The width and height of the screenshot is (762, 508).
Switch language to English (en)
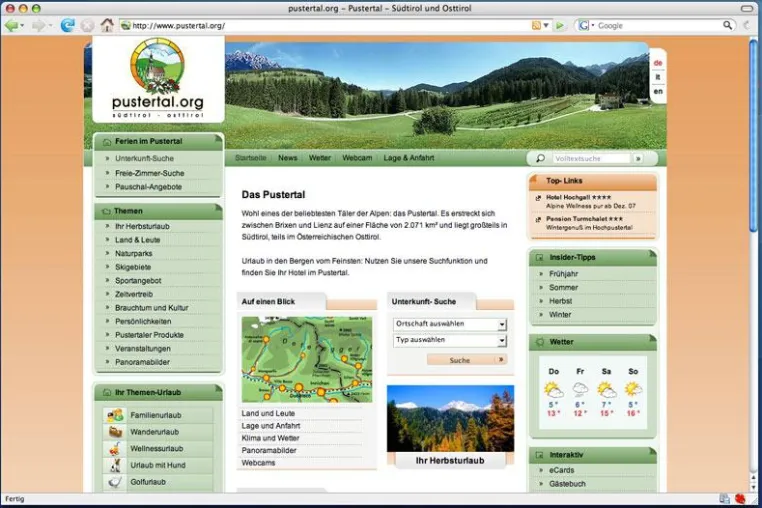pyautogui.click(x=658, y=91)
